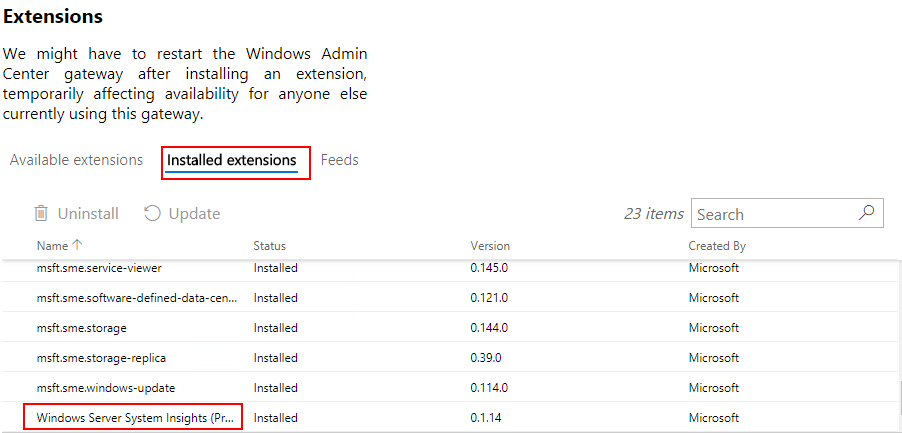Screen dimensions: 902x433
Task: Switch to Available extensions tab
Action: point(76,160)
